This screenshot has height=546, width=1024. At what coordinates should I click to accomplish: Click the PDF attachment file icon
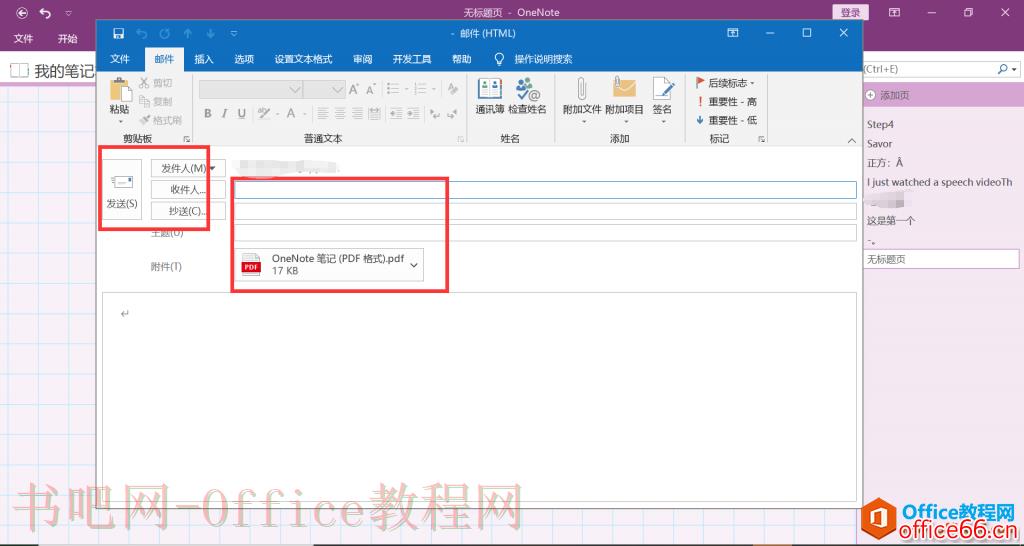tap(251, 265)
